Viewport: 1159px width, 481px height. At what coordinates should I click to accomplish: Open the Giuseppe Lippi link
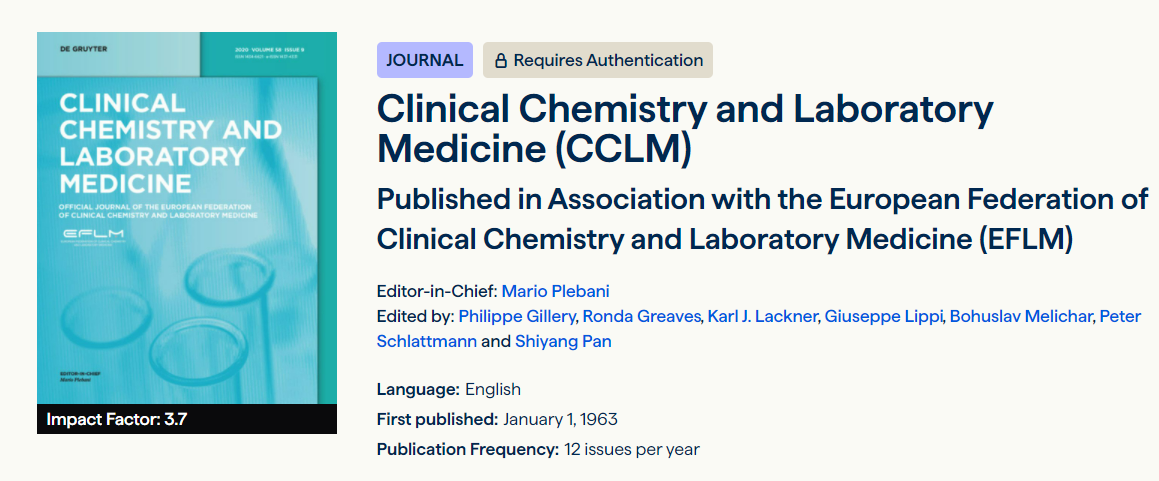pos(883,316)
